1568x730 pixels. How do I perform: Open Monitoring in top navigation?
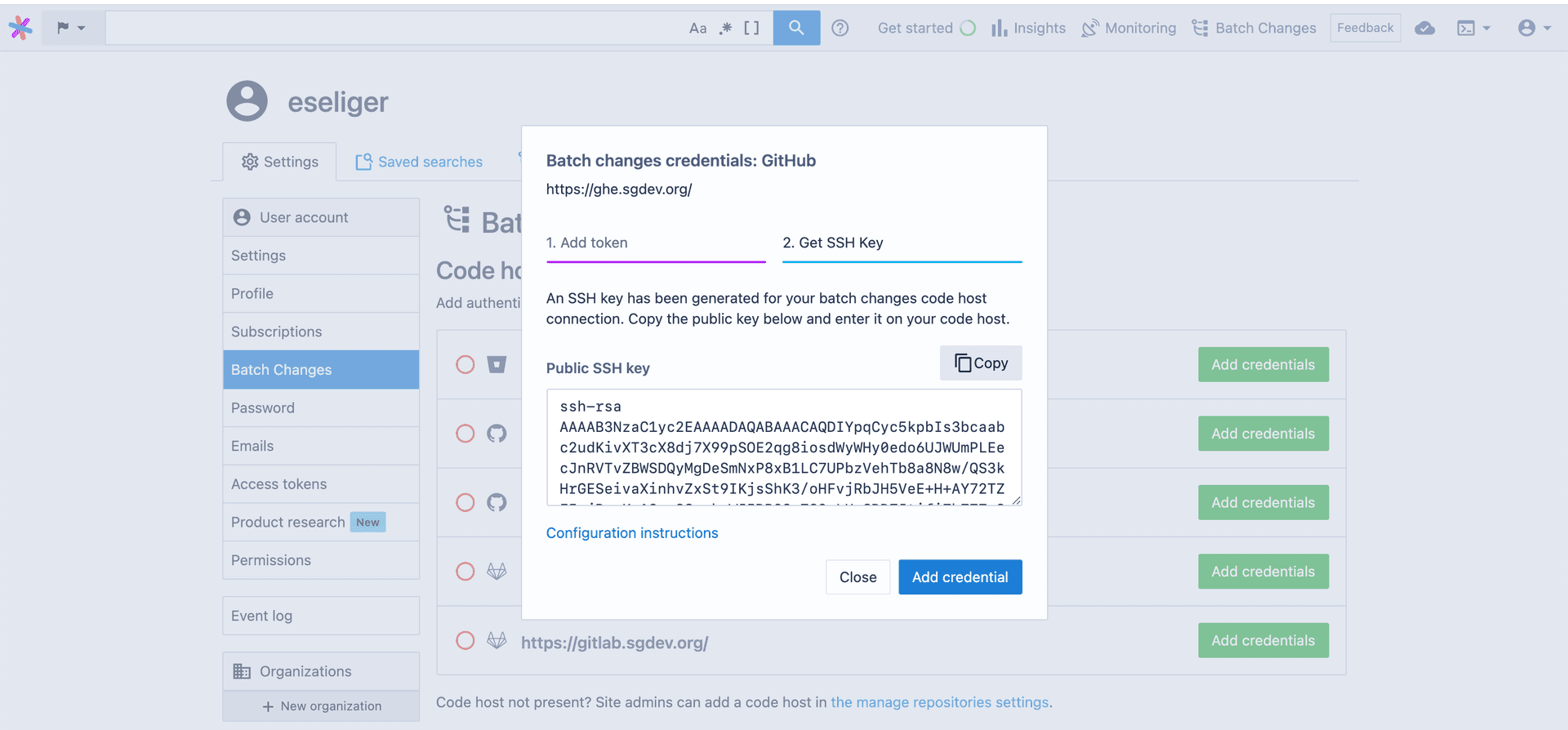point(1129,28)
